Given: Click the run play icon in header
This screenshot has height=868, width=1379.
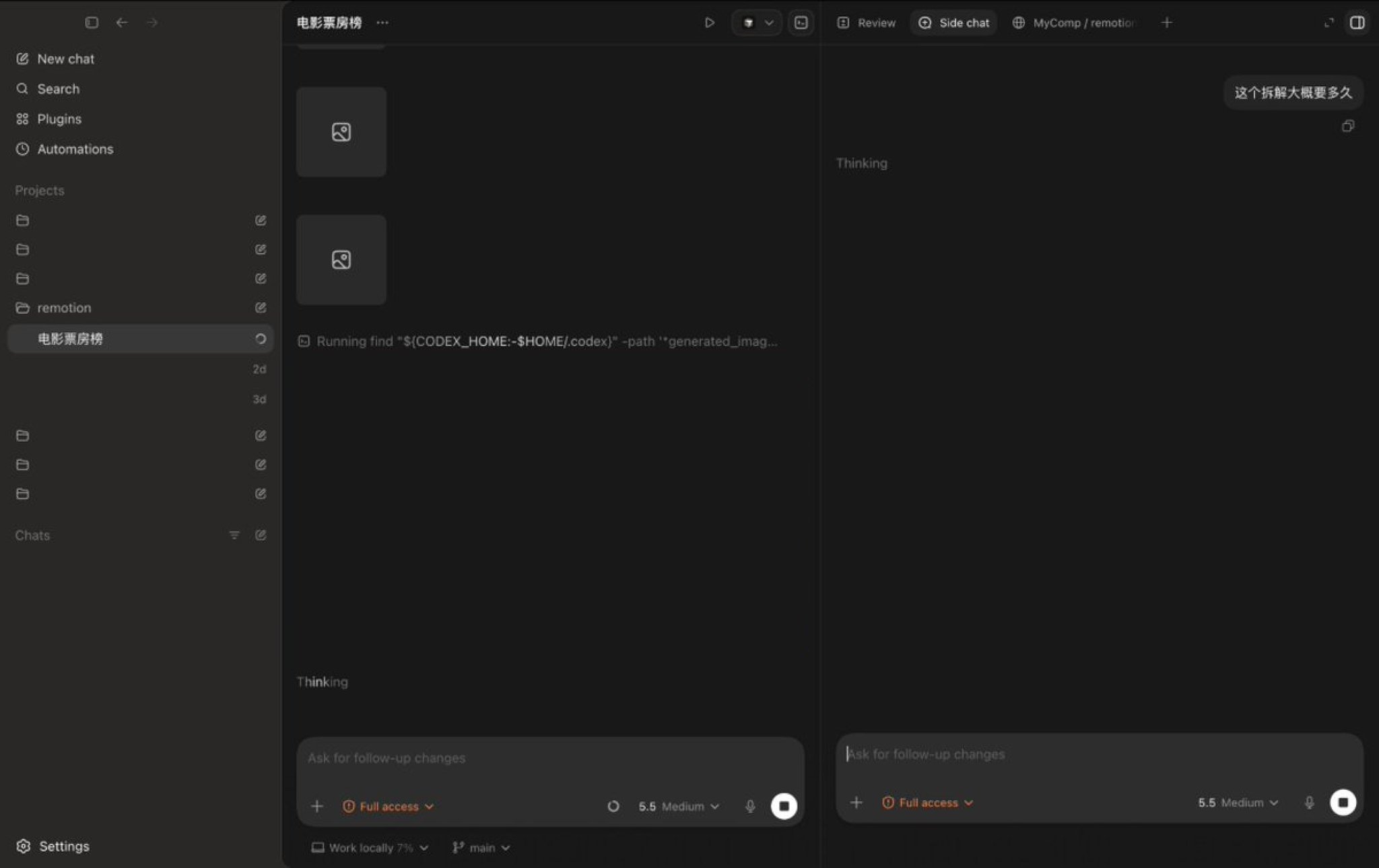Looking at the screenshot, I should [709, 22].
